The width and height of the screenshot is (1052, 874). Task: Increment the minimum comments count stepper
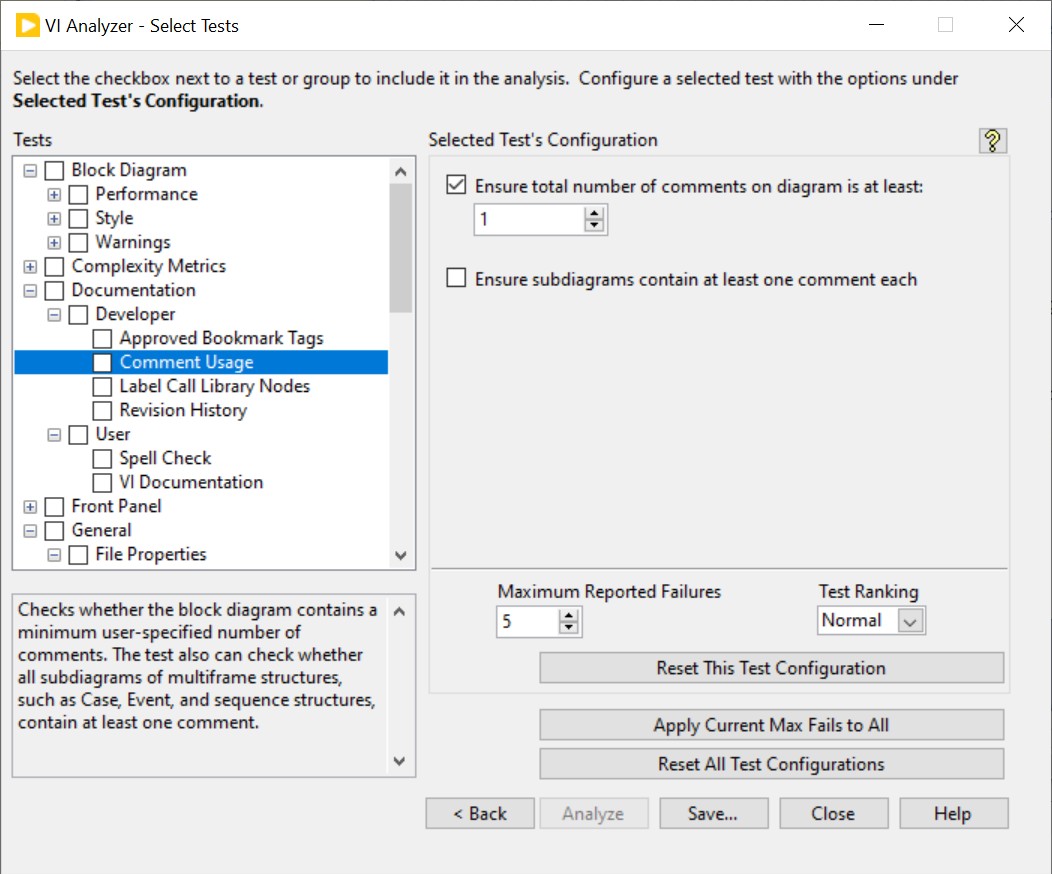pos(594,214)
